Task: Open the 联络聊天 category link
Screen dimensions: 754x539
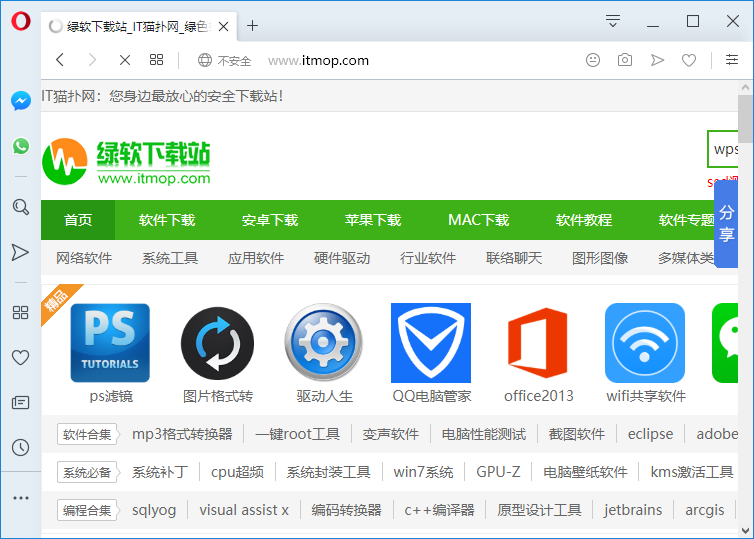Action: coord(514,258)
